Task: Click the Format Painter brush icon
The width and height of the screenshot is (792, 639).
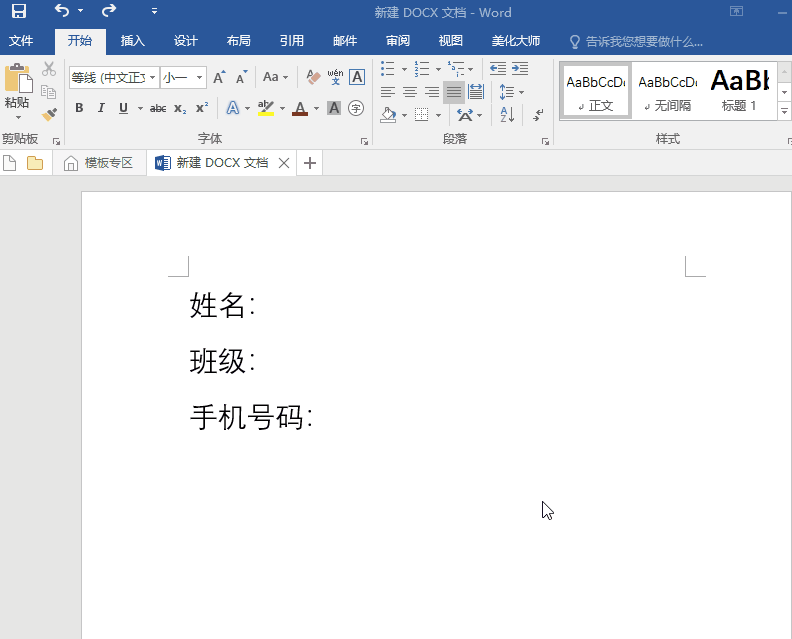Action: point(49,115)
